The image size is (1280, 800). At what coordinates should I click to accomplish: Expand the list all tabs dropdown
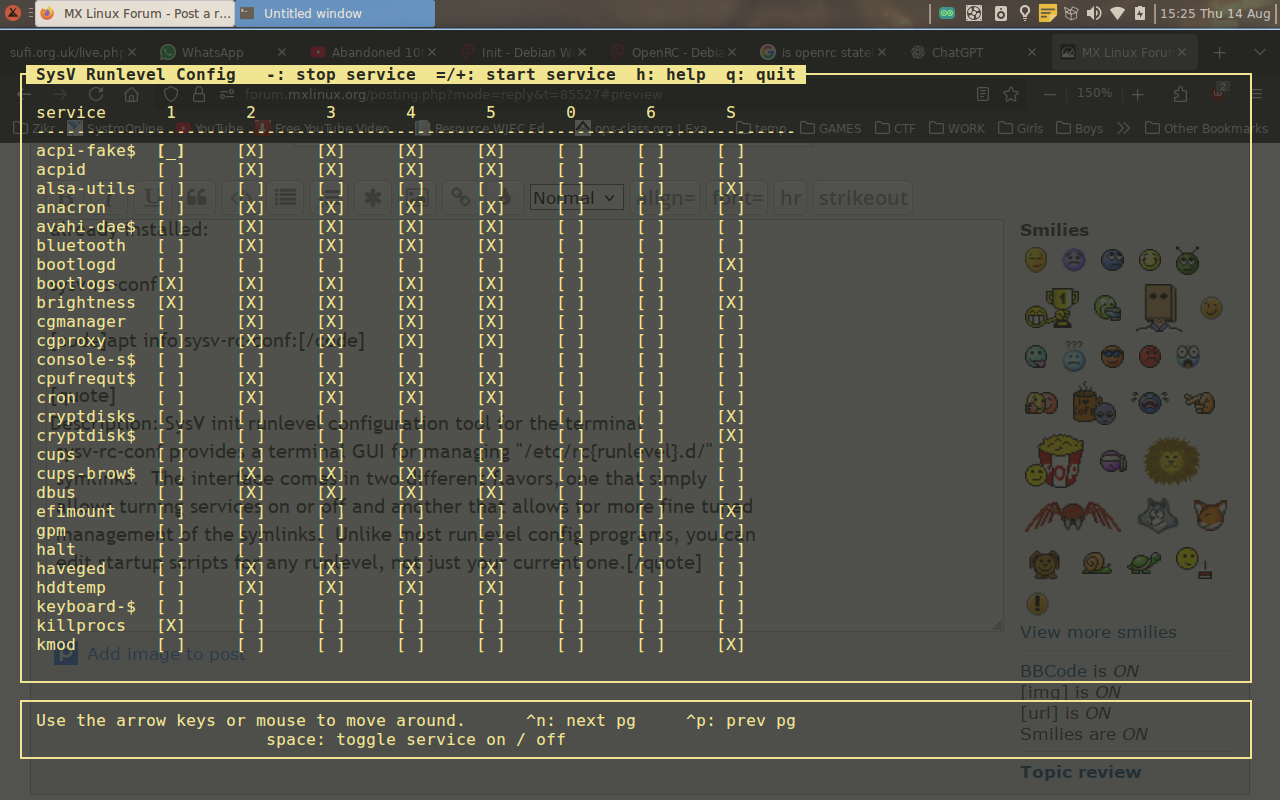click(x=1259, y=52)
